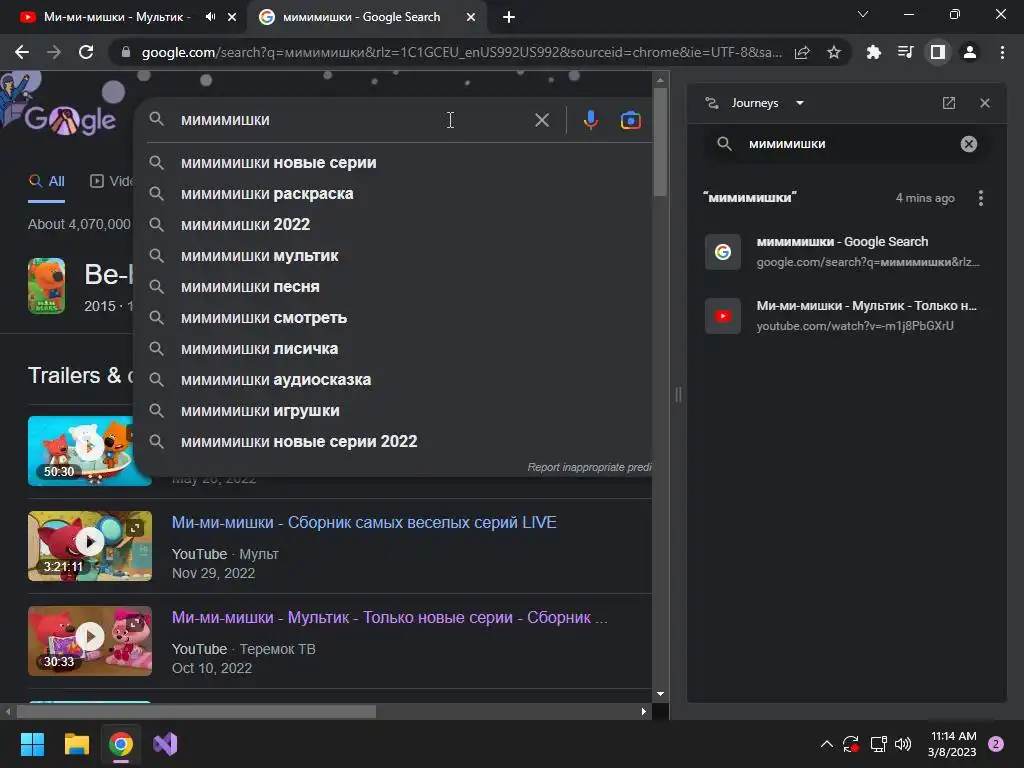Go back to the previous page

(22, 52)
